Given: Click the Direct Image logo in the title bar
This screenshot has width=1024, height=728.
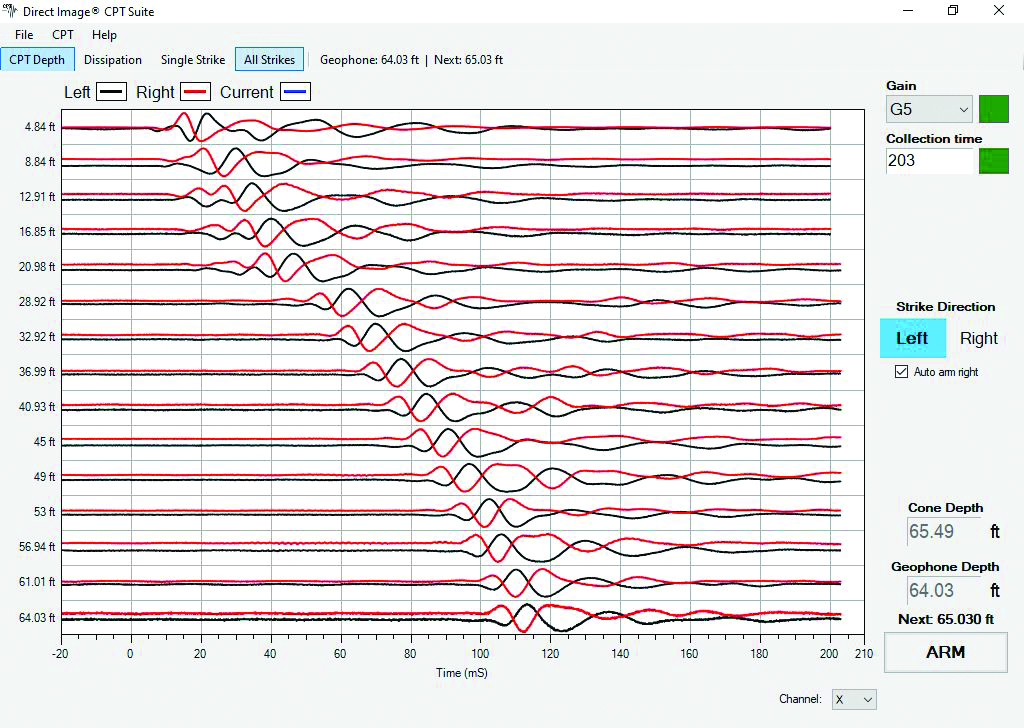Looking at the screenshot, I should click(x=10, y=11).
